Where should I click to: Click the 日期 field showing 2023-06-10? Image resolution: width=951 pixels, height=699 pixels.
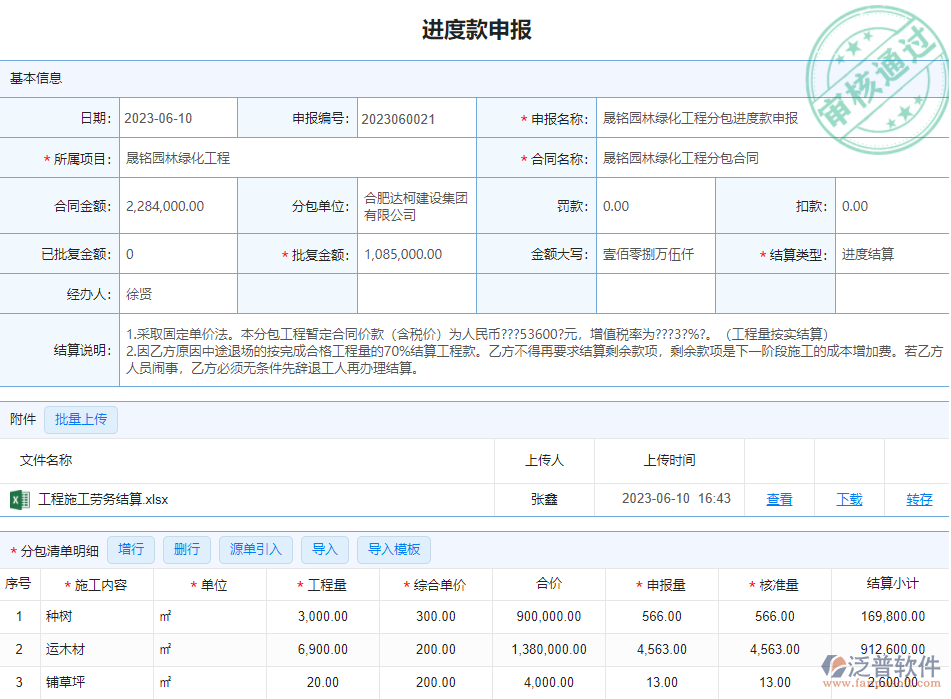(x=177, y=118)
